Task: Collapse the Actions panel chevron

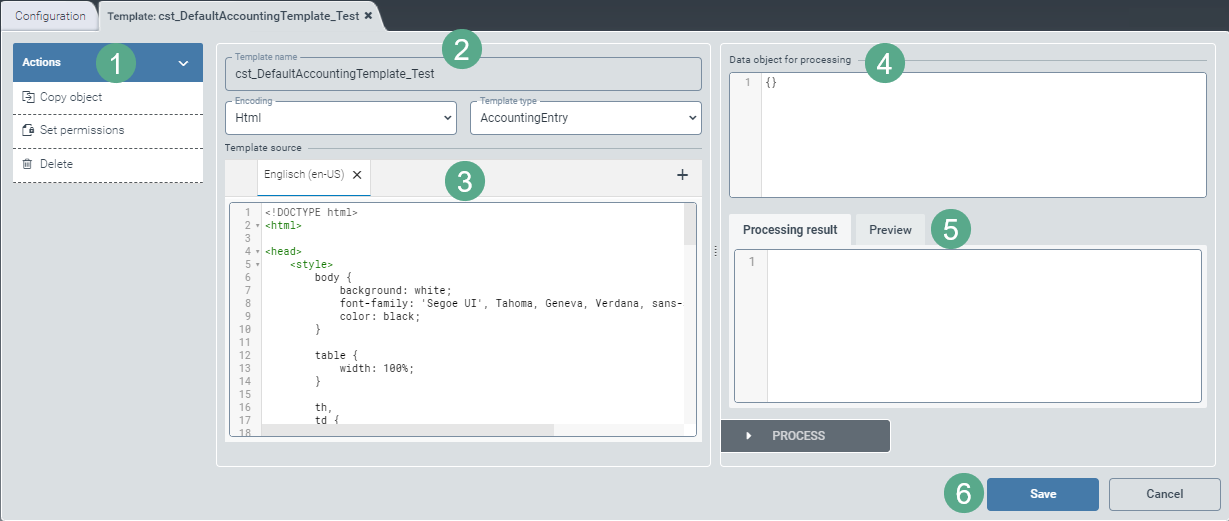Action: tap(183, 63)
